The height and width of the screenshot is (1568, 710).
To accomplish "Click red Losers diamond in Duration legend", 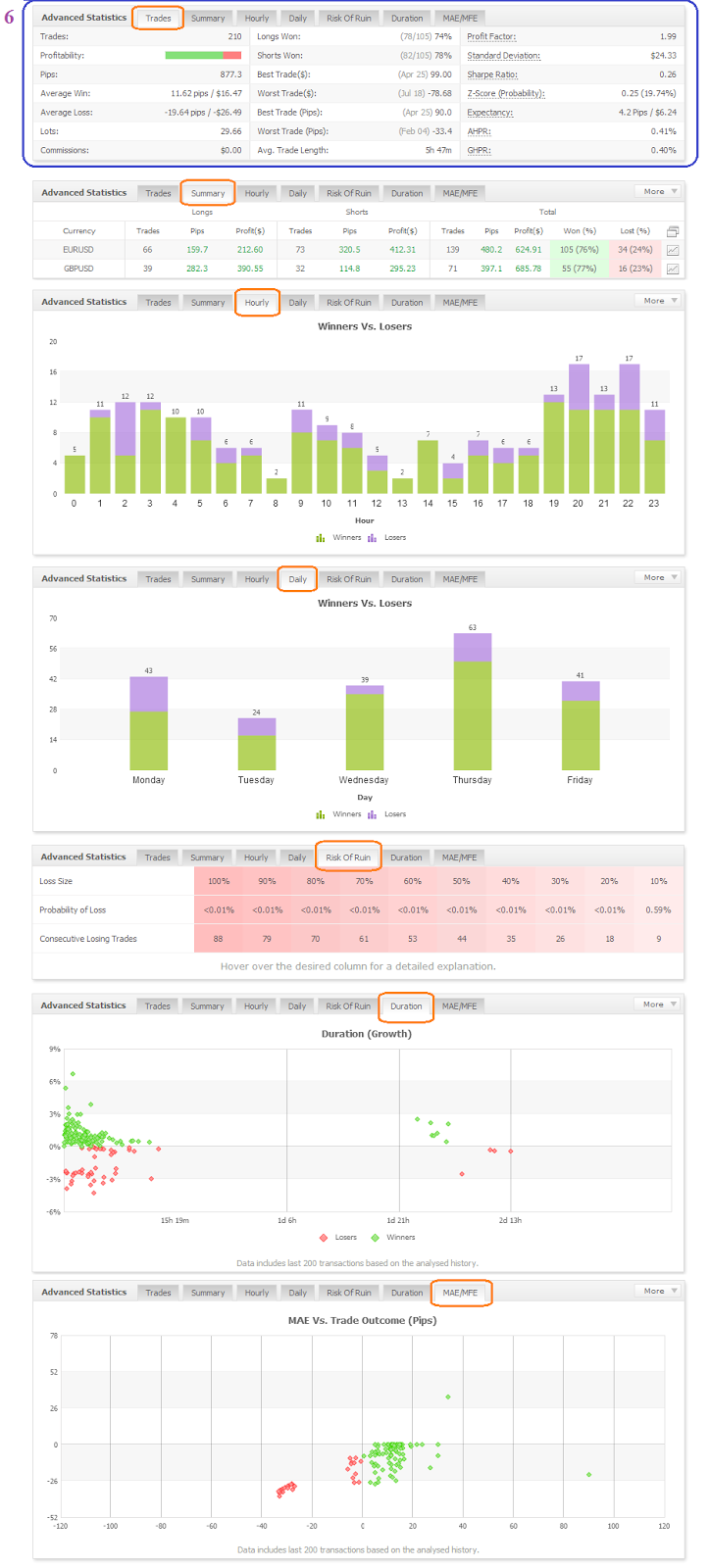I will click(323, 1237).
